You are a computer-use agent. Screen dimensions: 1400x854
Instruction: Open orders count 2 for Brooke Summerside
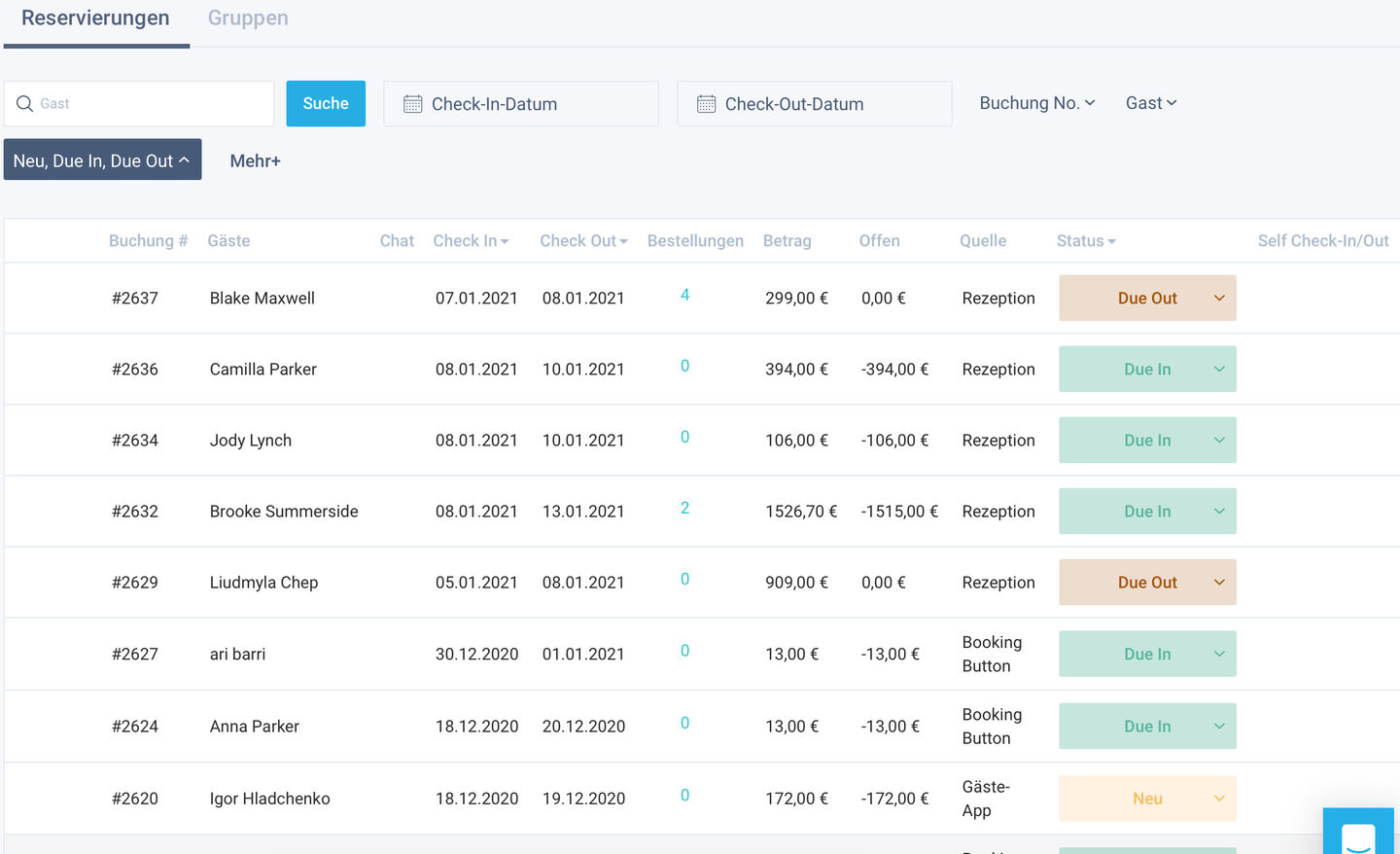tap(684, 508)
